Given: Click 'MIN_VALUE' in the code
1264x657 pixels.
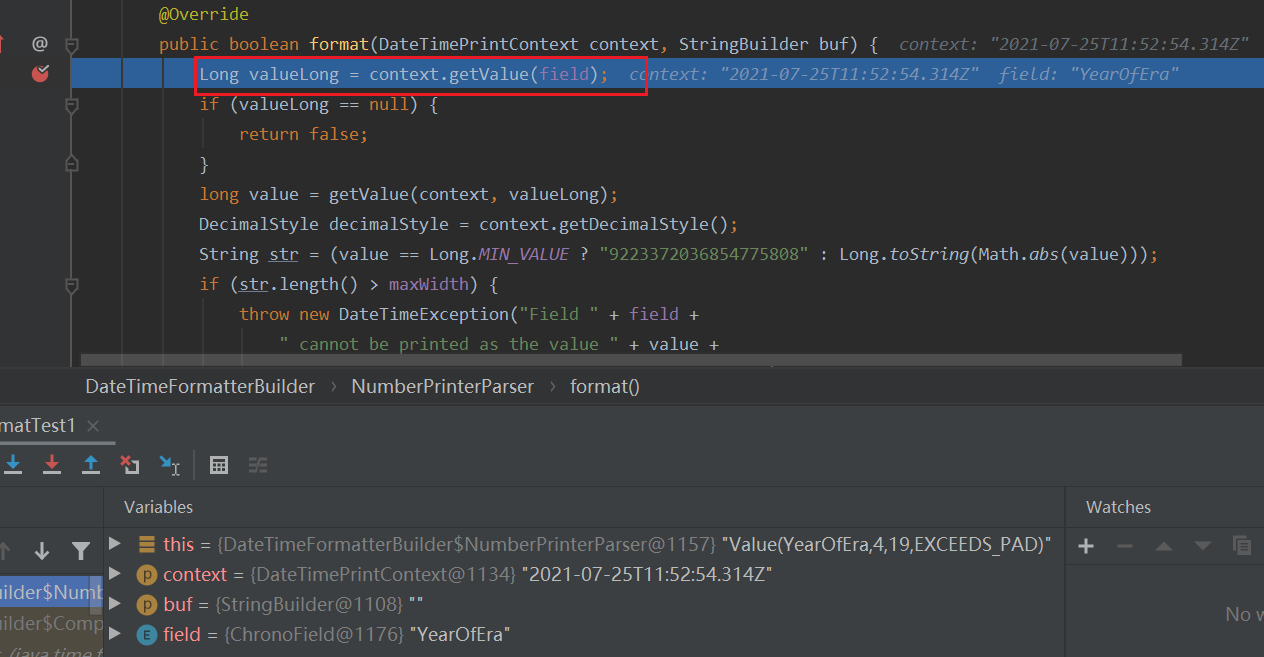Looking at the screenshot, I should coord(524,254).
